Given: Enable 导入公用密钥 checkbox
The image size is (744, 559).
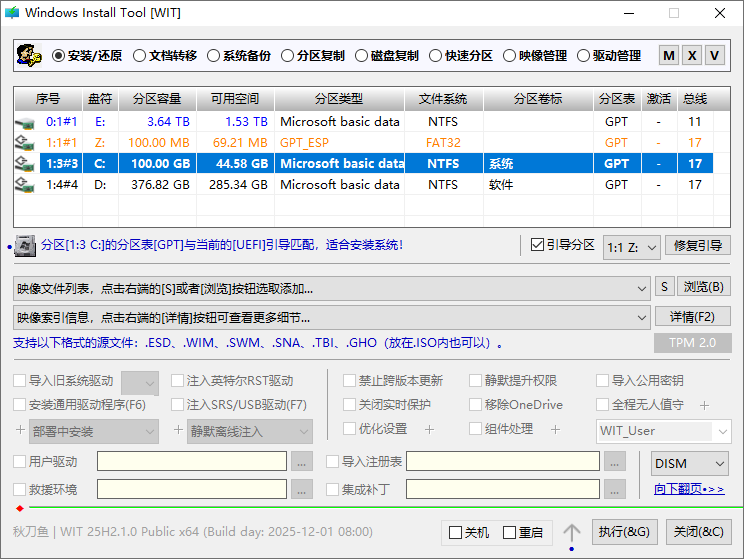Looking at the screenshot, I should point(602,381).
